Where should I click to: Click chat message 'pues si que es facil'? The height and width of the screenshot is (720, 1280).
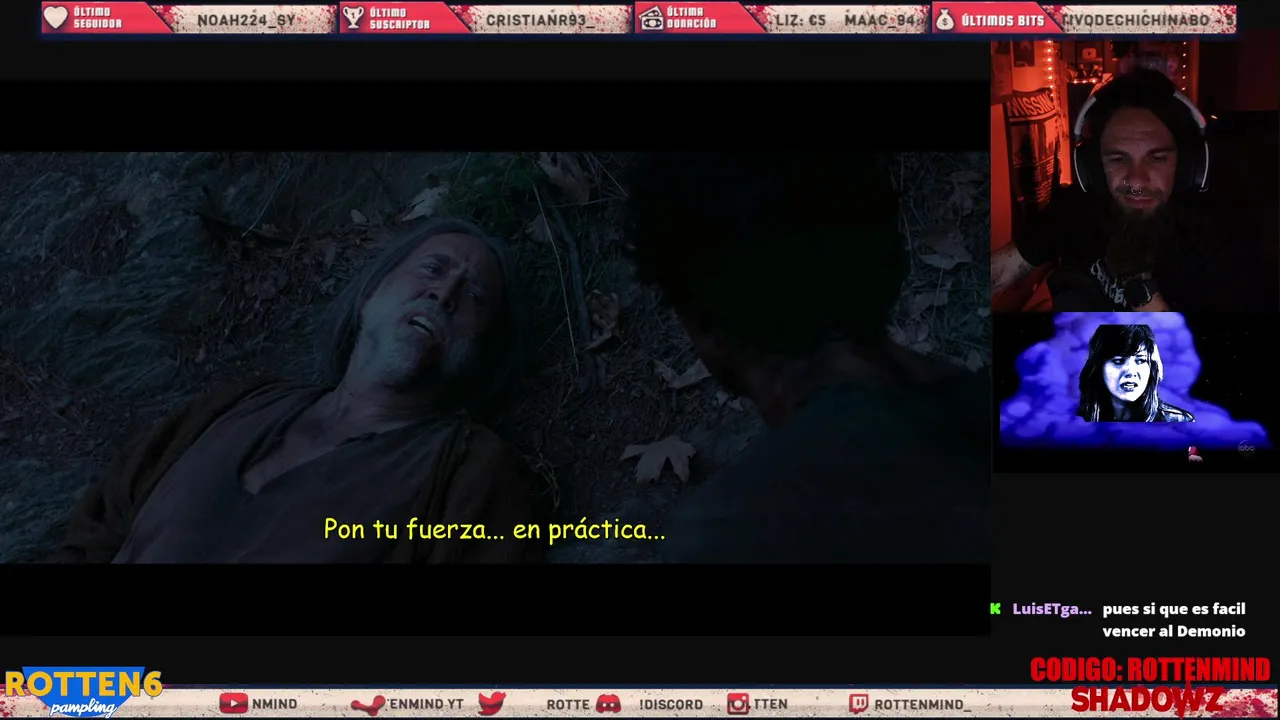1174,609
